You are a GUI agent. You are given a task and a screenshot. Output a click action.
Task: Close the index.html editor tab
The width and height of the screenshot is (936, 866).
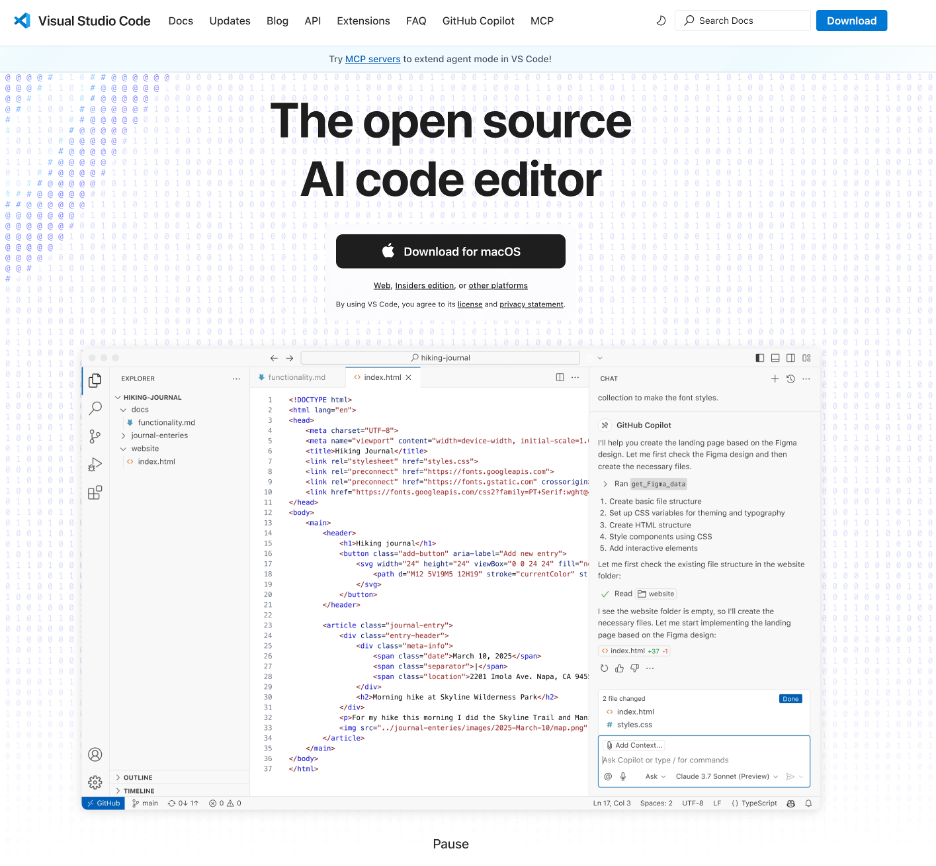click(x=409, y=377)
